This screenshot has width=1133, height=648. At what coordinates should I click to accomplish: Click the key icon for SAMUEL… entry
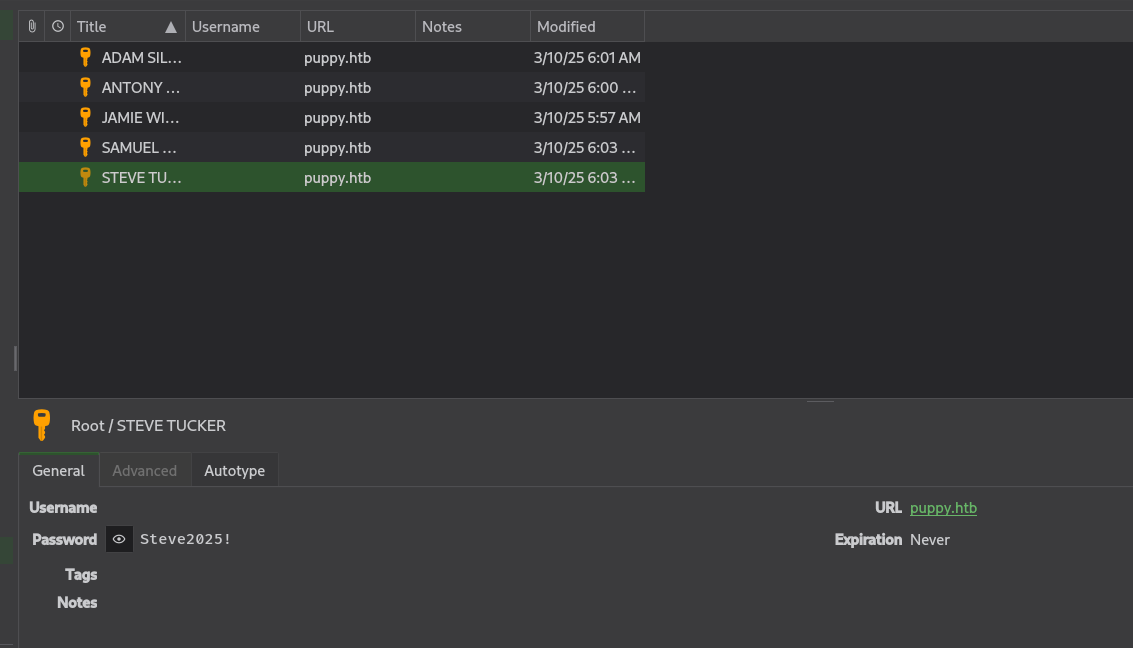85,147
